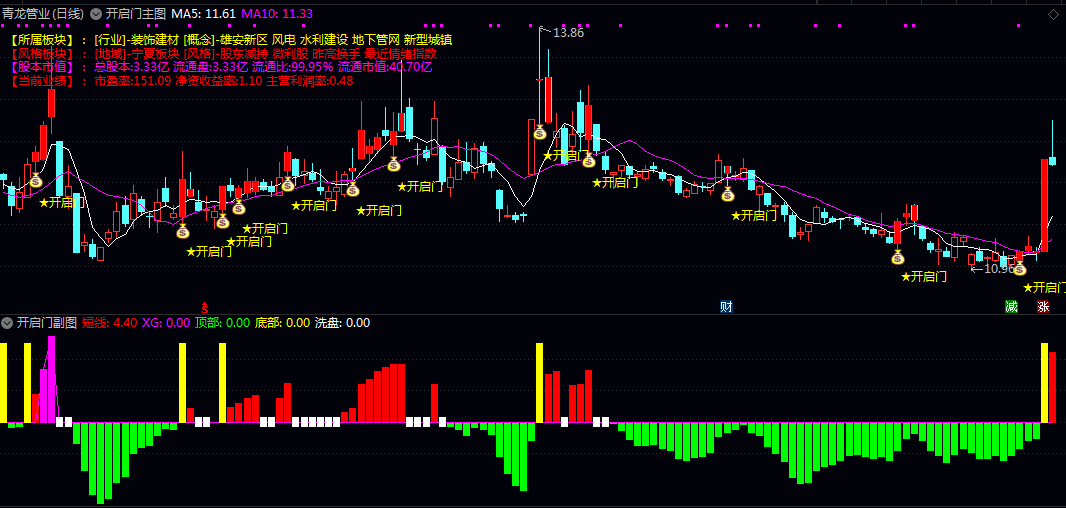Click the 流通比:99.95% figure
Screen dimensions: 1066x508
293,67
